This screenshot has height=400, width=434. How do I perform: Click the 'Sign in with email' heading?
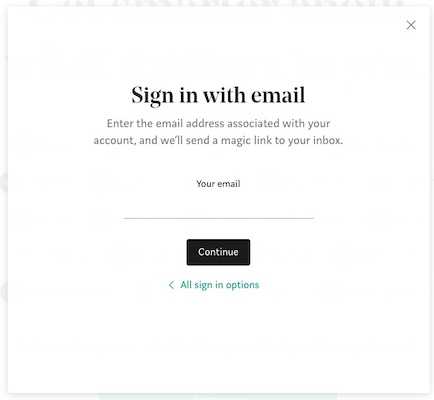(218, 96)
